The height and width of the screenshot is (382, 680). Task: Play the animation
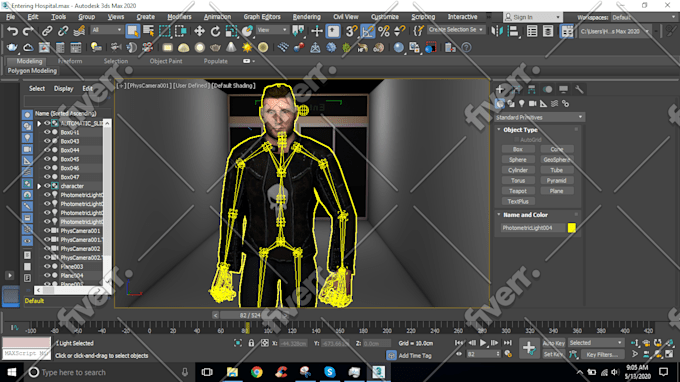[483, 343]
